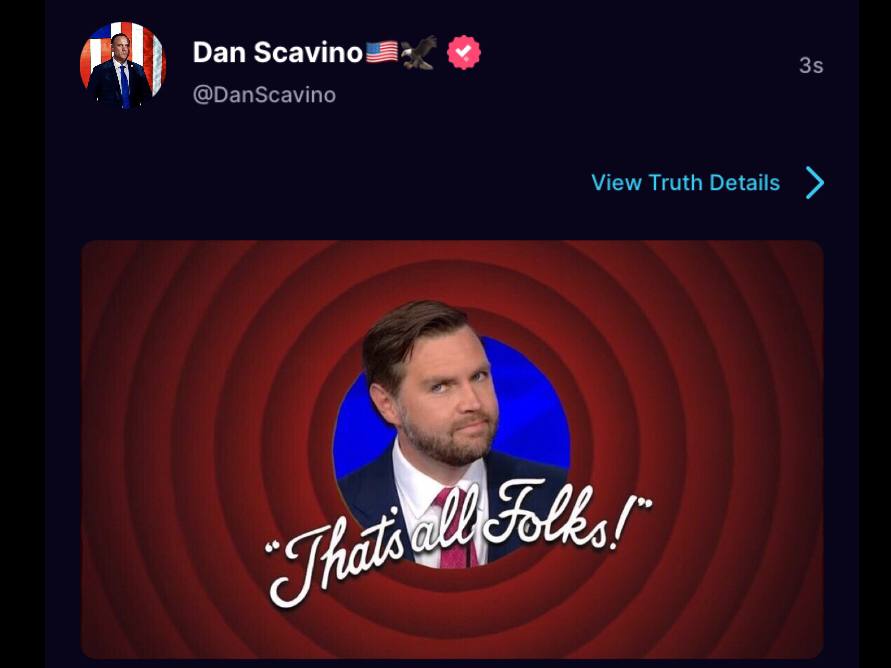Image resolution: width=891 pixels, height=668 pixels.
Task: Click the chevron arrow after View Truth Details
Action: [x=815, y=182]
